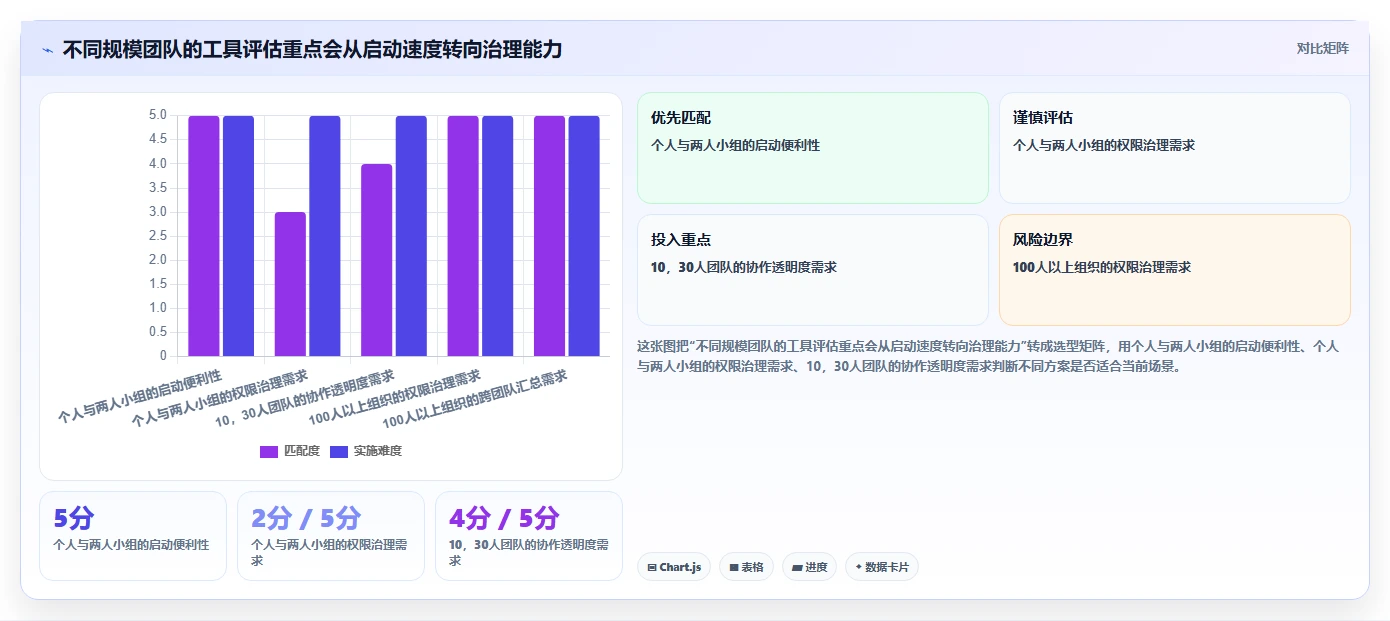Click the blue 实施难度 legend swatch

tap(339, 451)
